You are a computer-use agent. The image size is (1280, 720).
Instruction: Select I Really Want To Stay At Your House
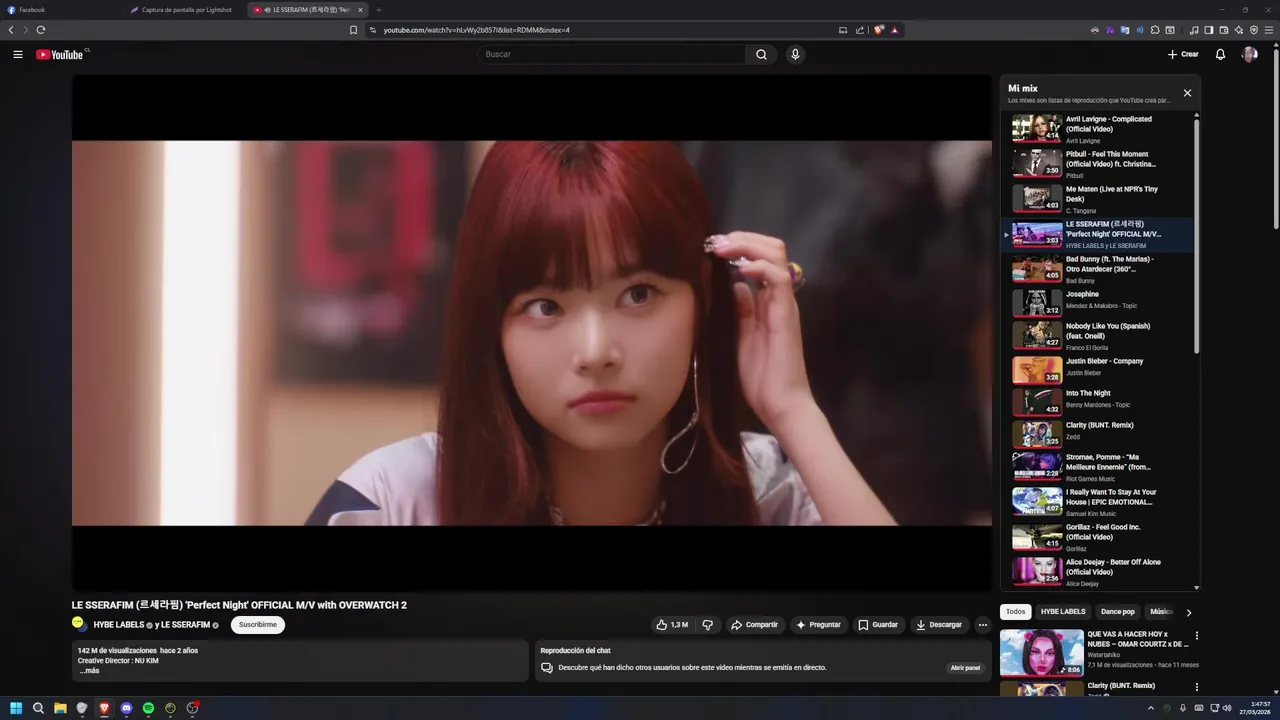(x=1097, y=502)
